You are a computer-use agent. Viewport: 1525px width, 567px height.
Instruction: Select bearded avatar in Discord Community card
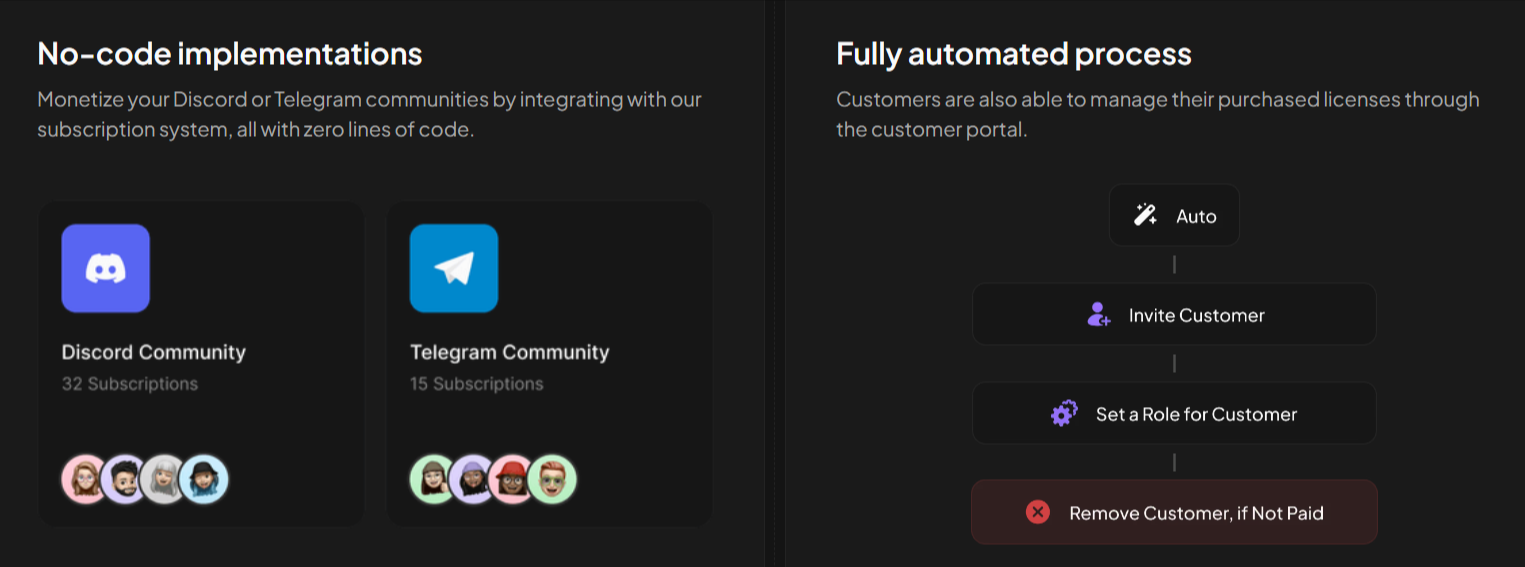126,479
